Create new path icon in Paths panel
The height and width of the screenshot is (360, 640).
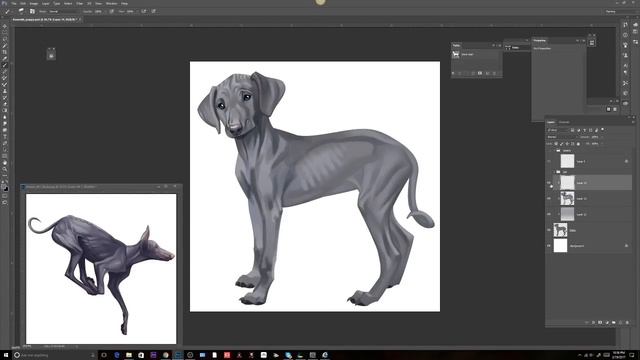click(x=487, y=73)
